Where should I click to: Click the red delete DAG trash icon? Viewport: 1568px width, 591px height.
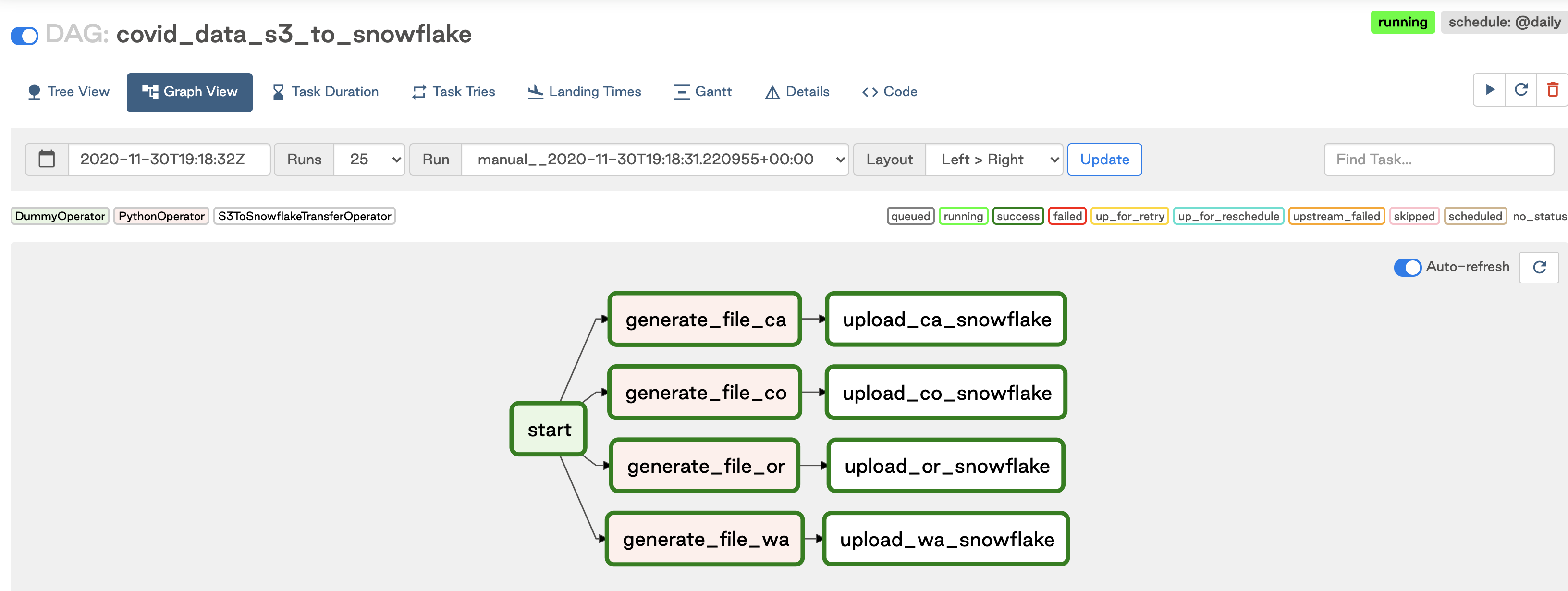[x=1552, y=90]
